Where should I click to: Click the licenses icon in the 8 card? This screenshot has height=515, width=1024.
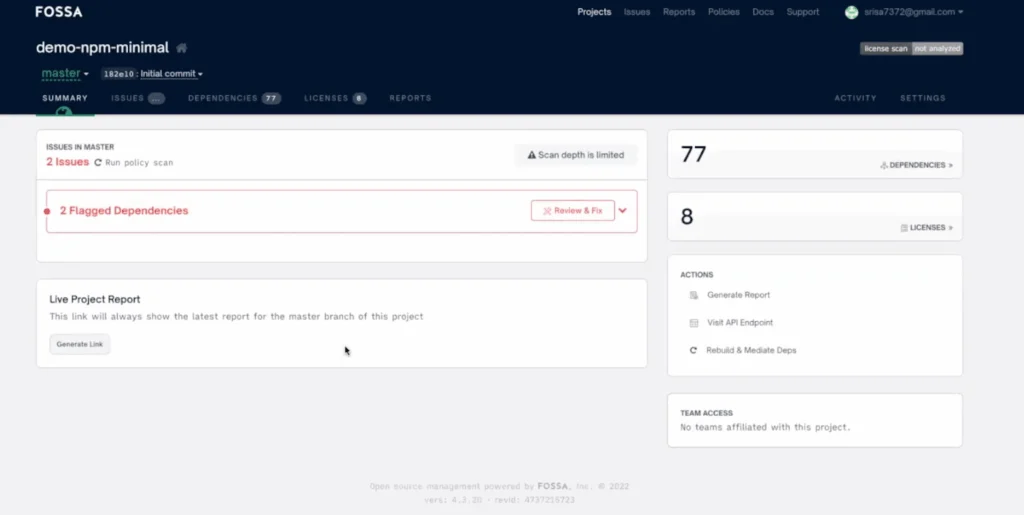[x=904, y=228]
